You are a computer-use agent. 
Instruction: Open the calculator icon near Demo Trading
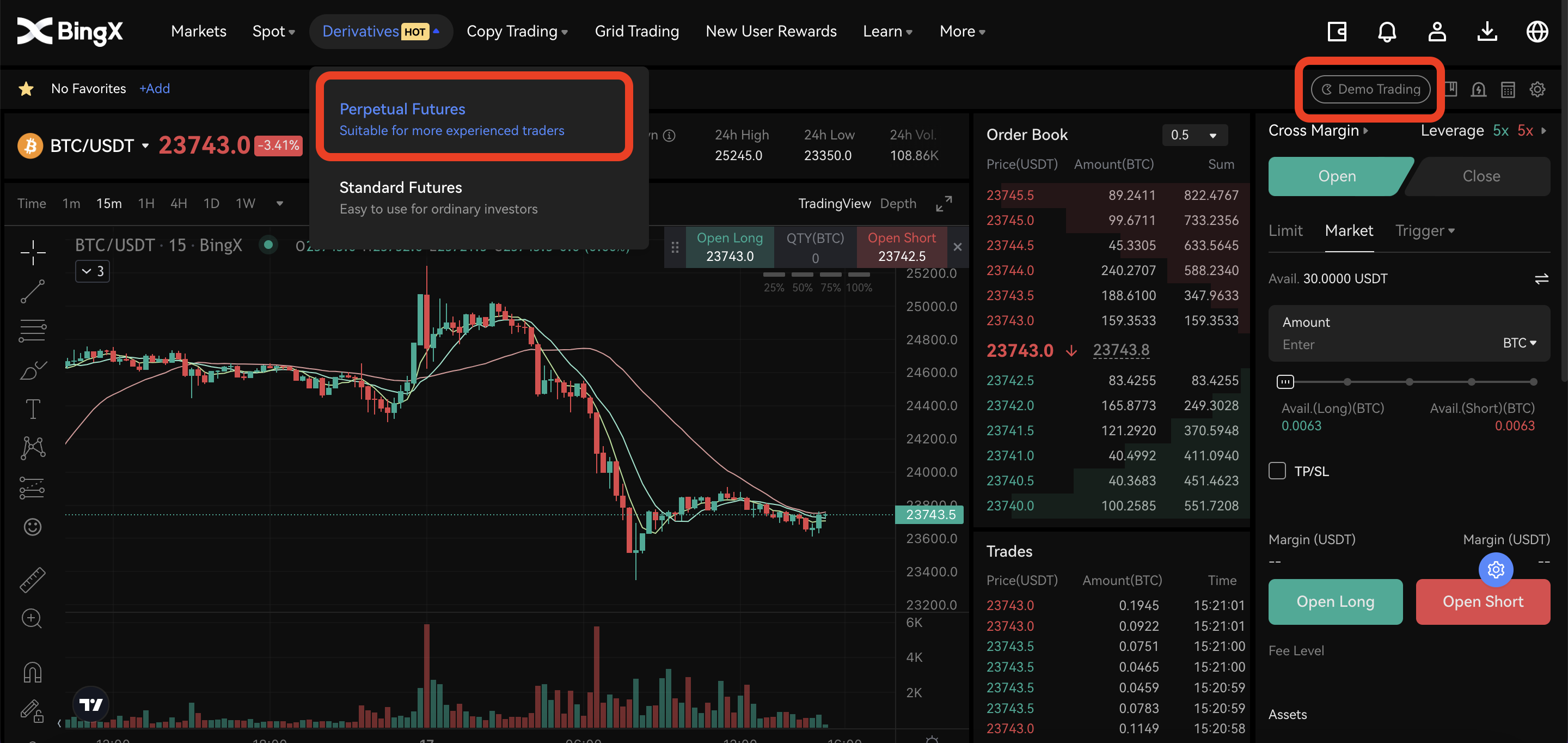point(1508,89)
